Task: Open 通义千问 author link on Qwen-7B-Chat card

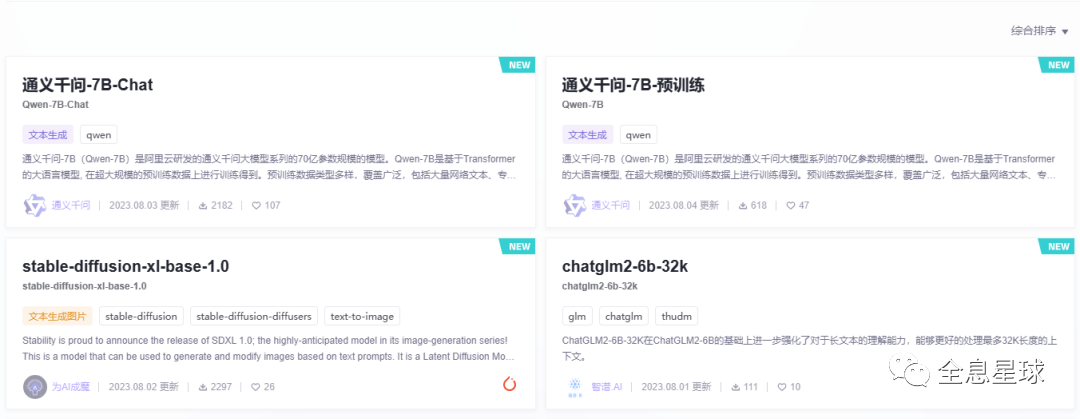Action: click(x=71, y=205)
